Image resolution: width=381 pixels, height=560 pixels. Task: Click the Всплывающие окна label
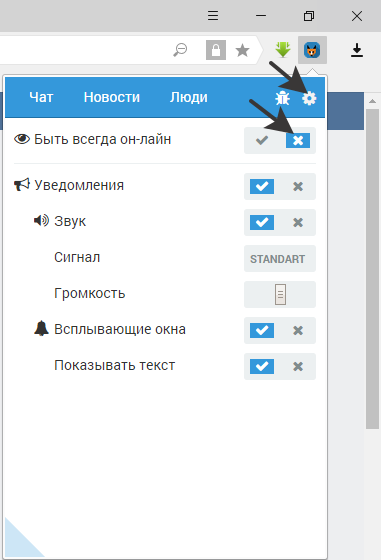point(120,329)
